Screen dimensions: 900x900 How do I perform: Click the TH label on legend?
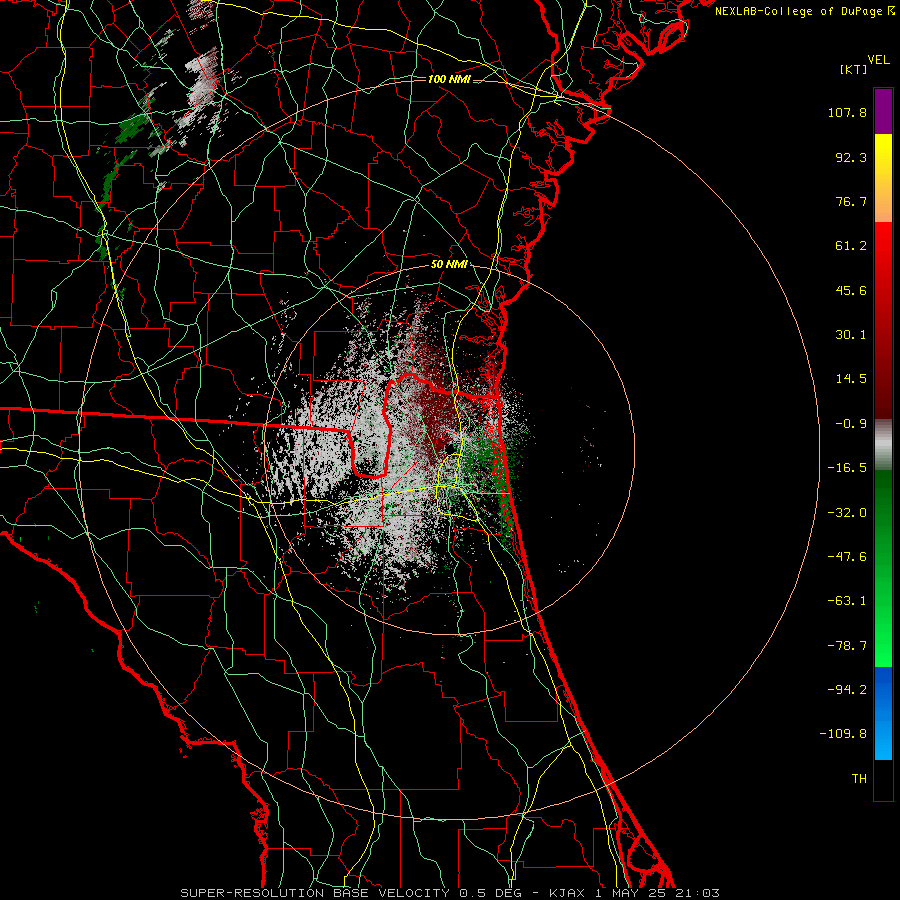pyautogui.click(x=859, y=779)
